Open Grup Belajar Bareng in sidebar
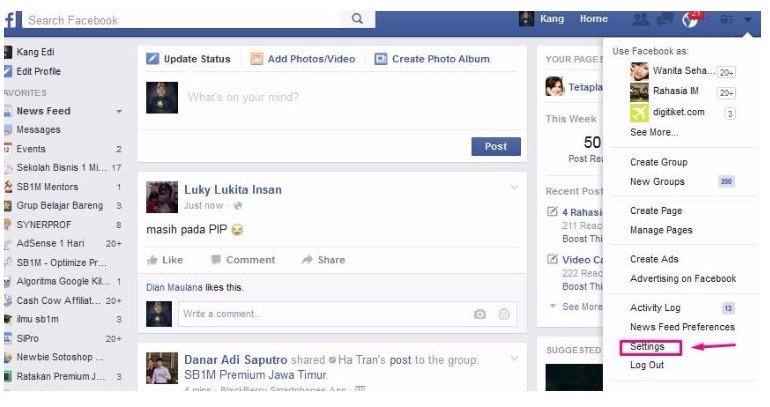Screen dimensions: 770x407 point(59,205)
